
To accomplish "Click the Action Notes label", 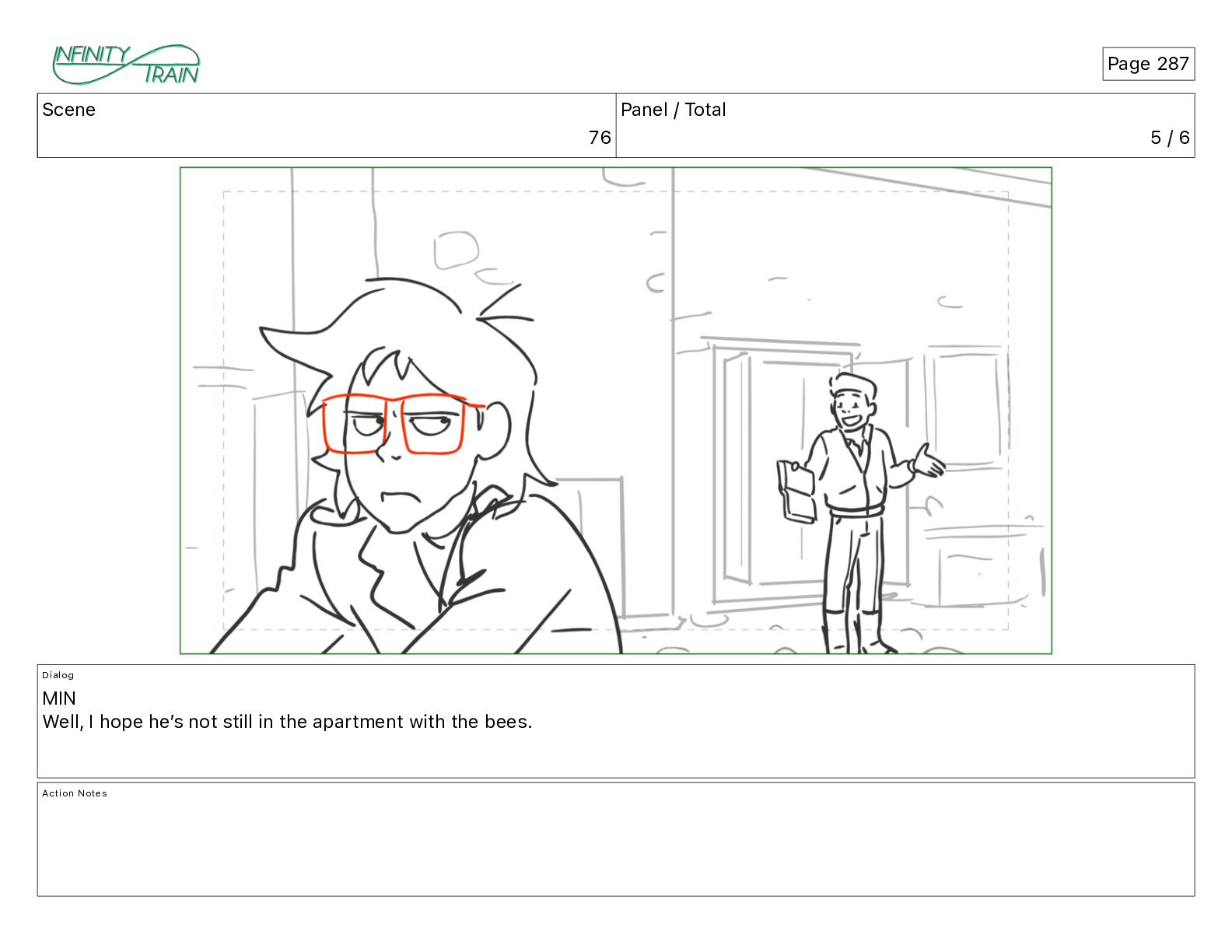I will pyautogui.click(x=75, y=793).
